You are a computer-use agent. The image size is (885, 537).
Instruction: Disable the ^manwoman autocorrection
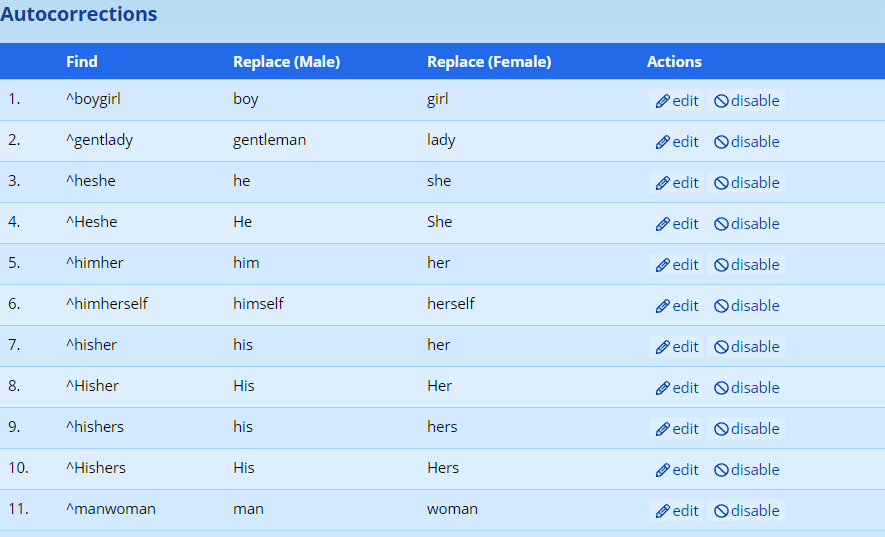pos(746,511)
